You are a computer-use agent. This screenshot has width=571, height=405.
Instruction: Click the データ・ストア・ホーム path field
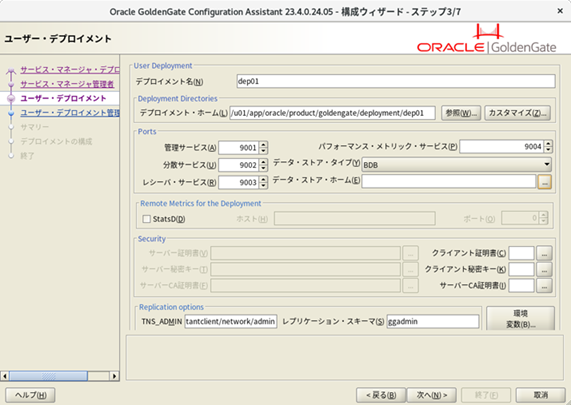pos(449,181)
